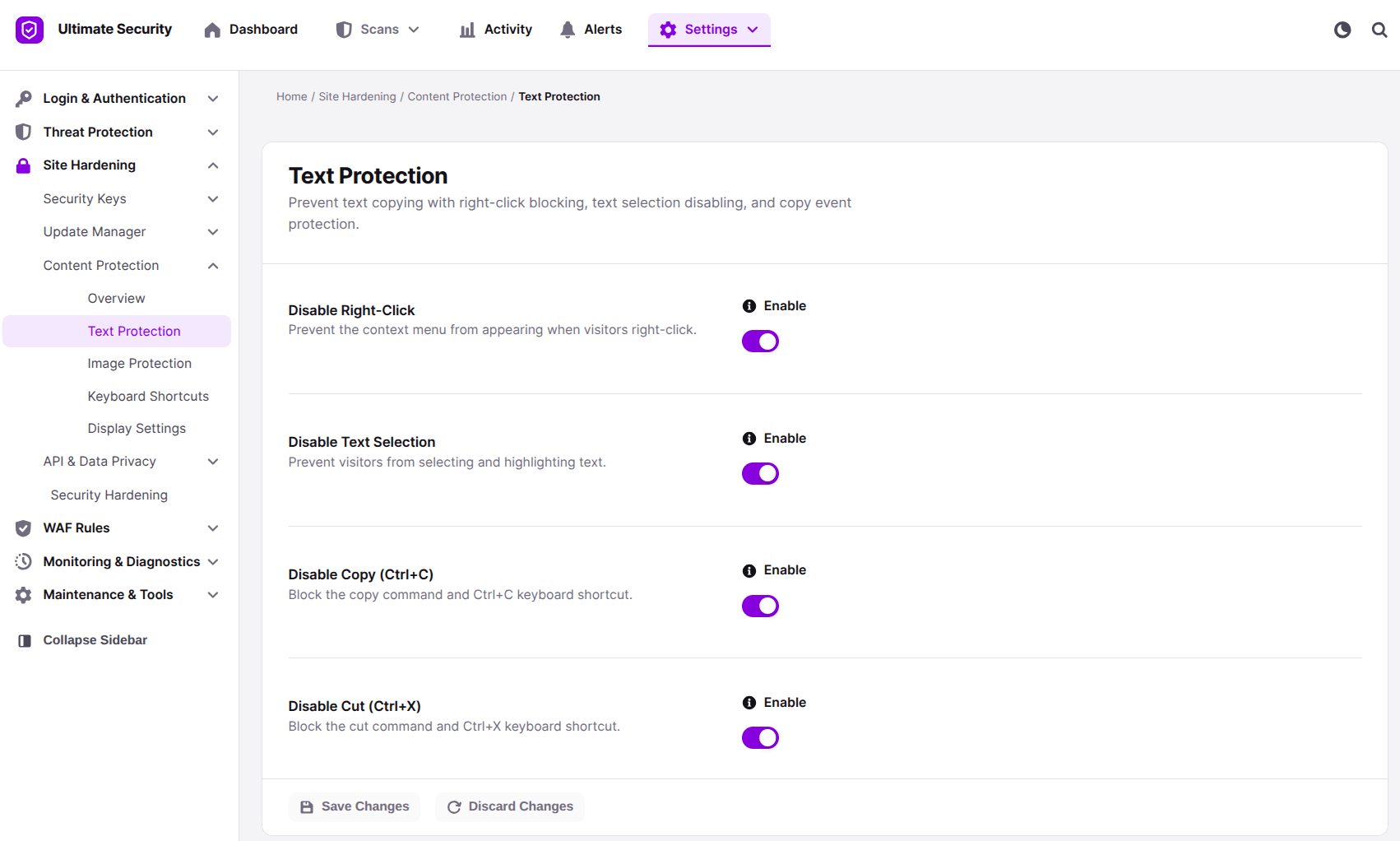Follow Content Protection breadcrumb link
1400x841 pixels.
(457, 97)
